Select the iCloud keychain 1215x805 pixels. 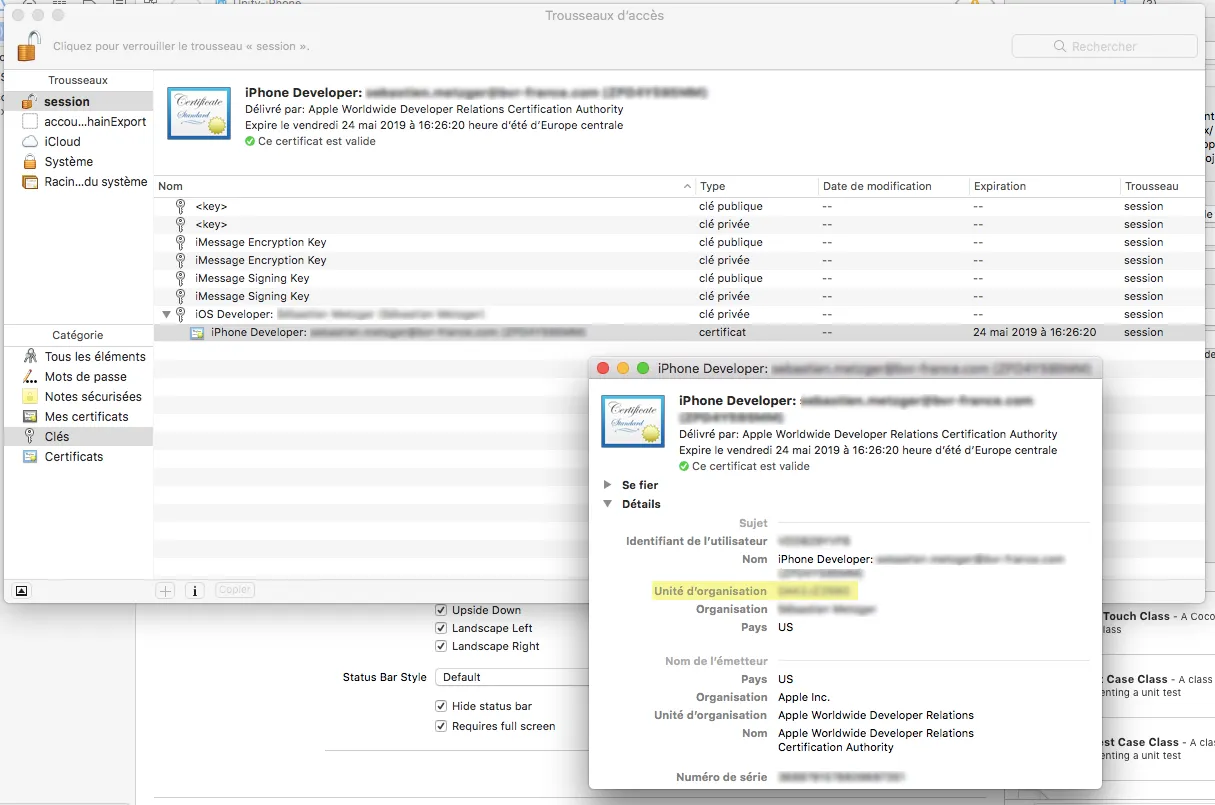click(x=78, y=141)
